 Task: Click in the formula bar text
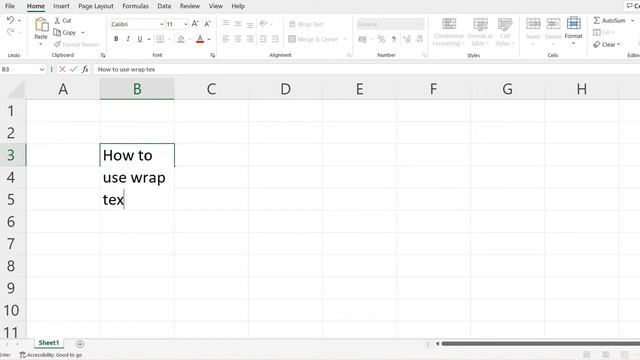click(127, 69)
